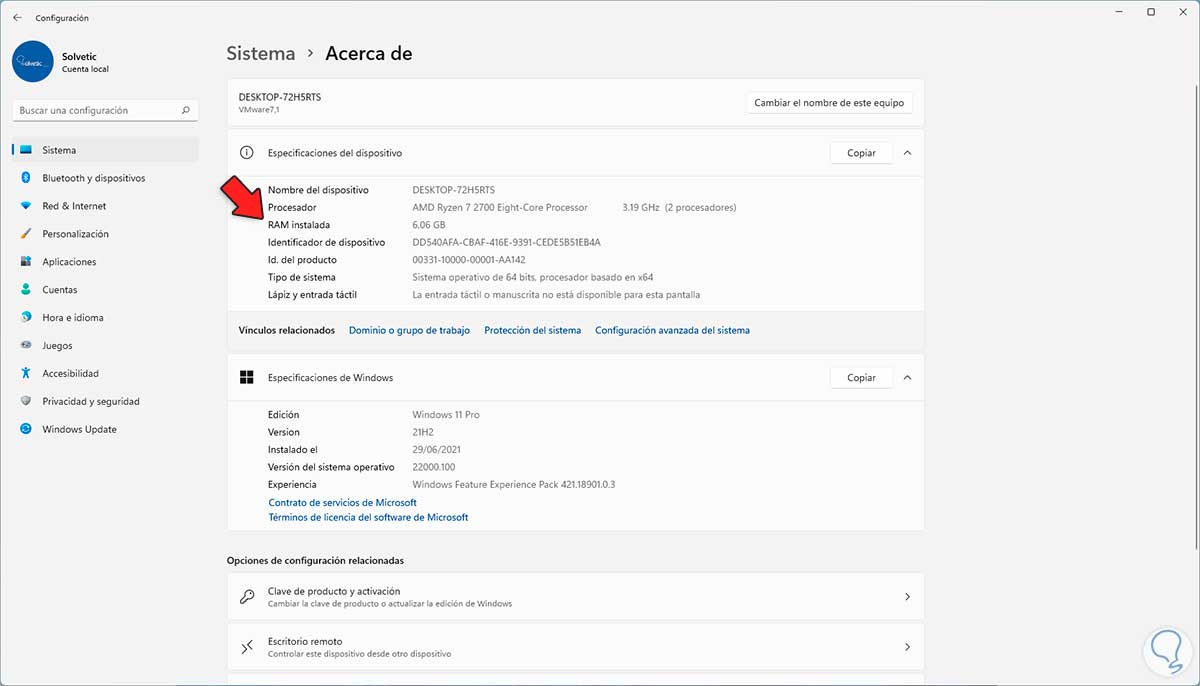Open Términos de licencia del software link
1200x686 pixels.
368,517
